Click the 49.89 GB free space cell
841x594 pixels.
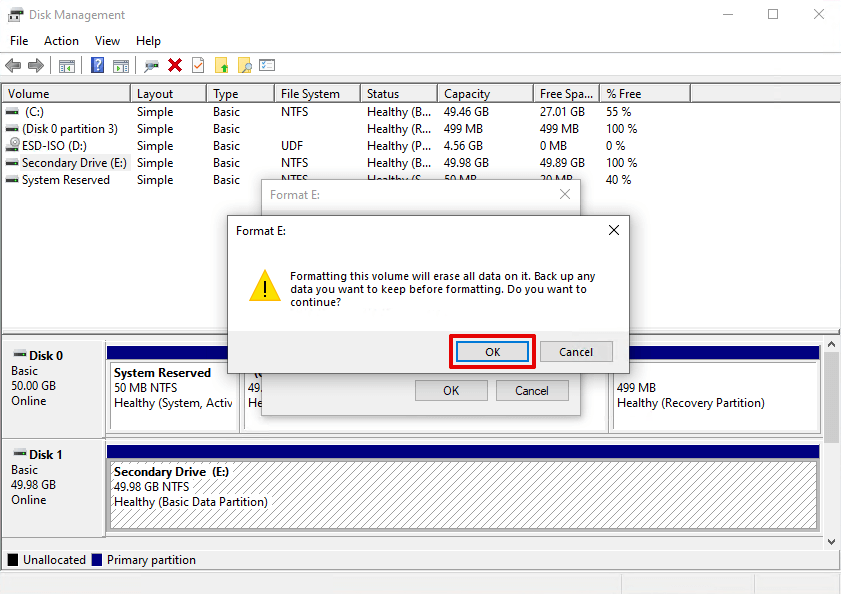click(x=562, y=163)
